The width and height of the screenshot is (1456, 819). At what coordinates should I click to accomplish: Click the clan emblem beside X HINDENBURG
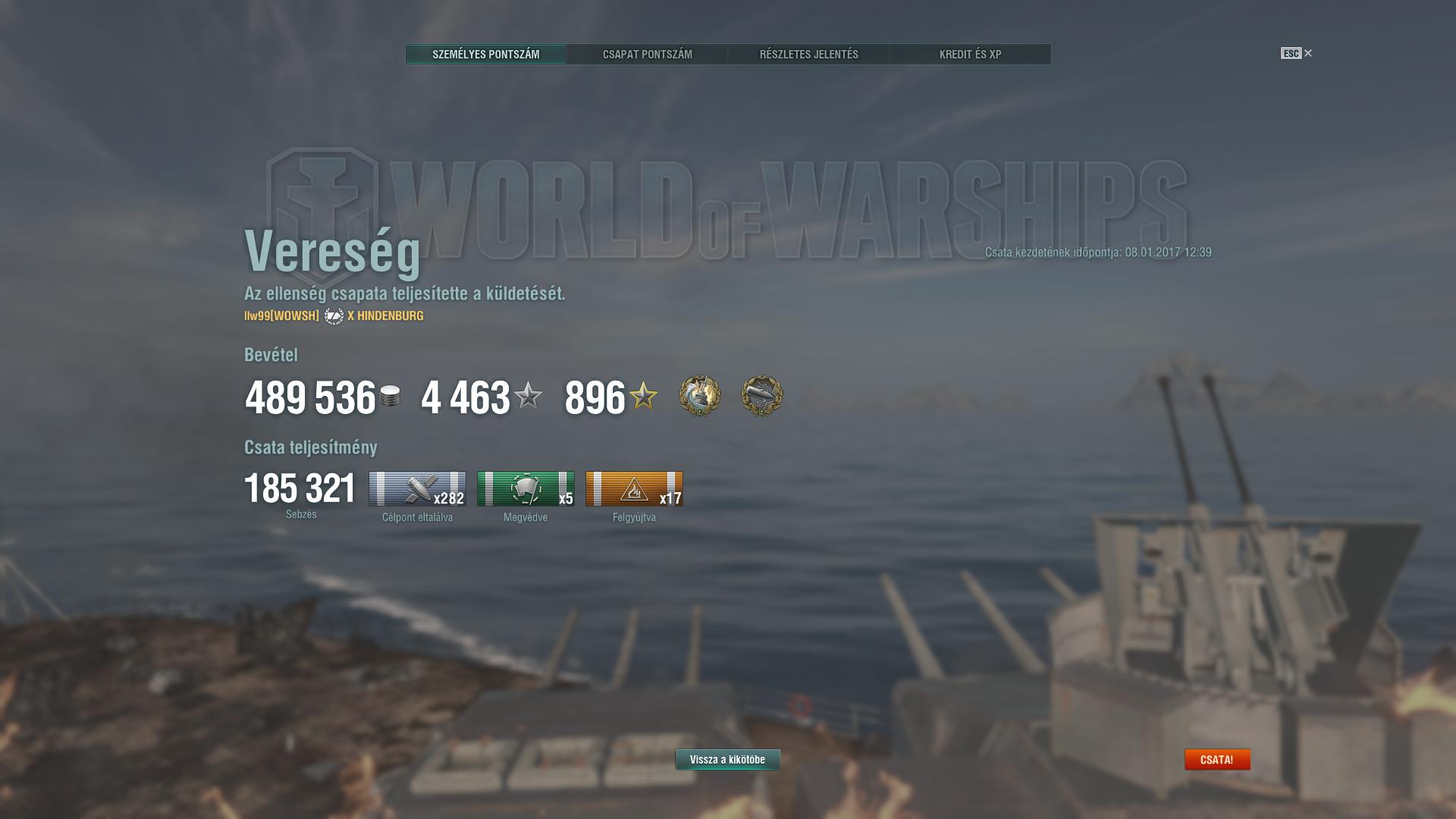click(334, 315)
